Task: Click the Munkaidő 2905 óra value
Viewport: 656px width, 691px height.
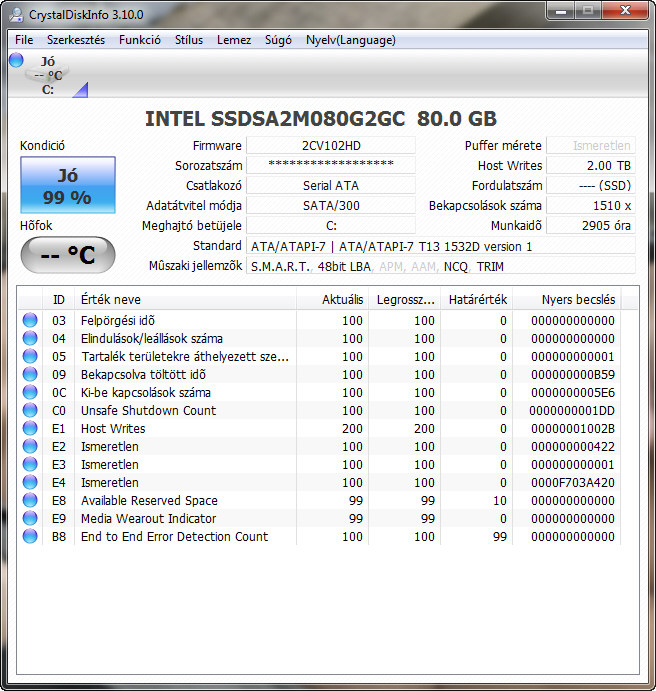Action: 591,226
